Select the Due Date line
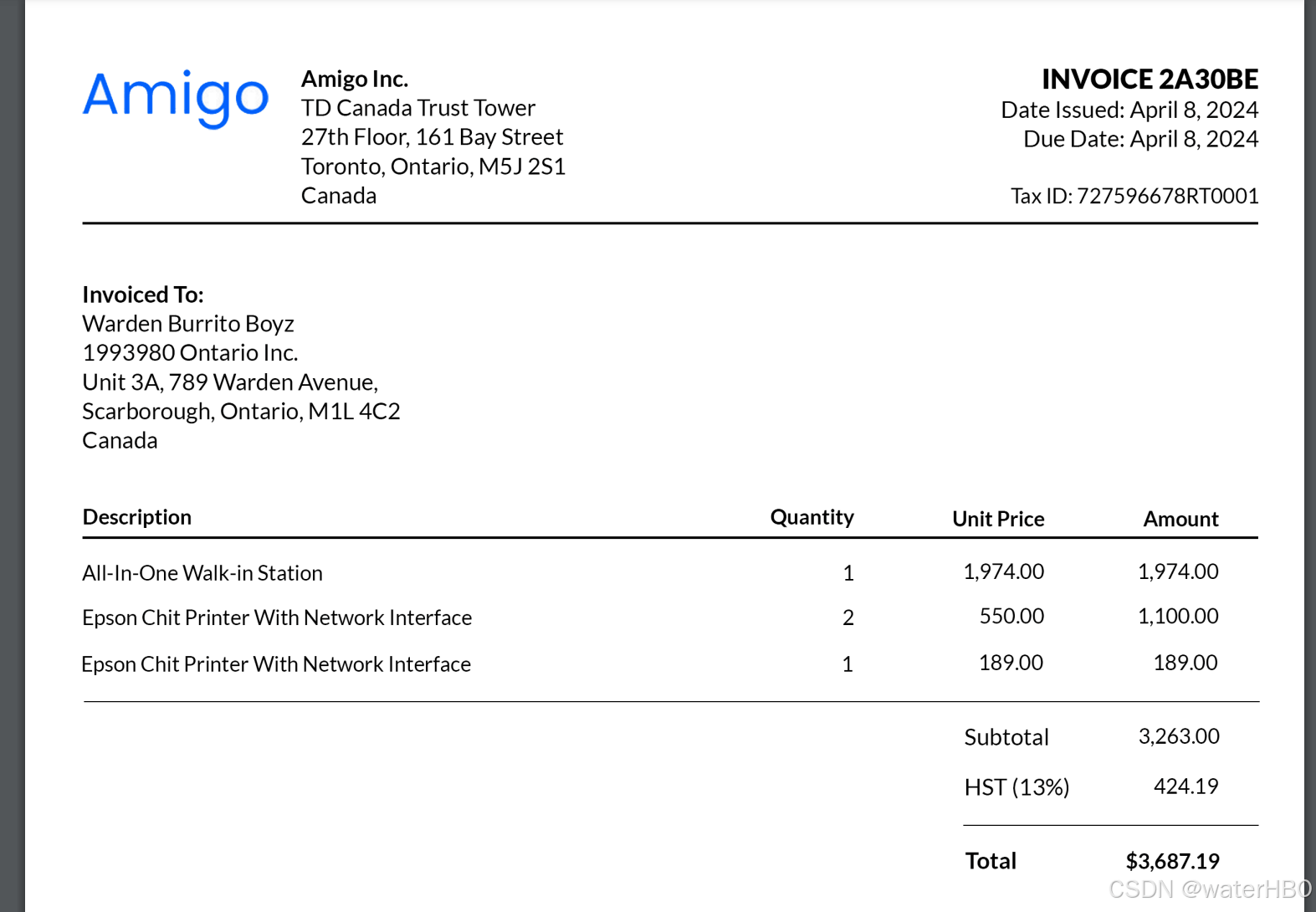The height and width of the screenshot is (912, 1316). (x=1139, y=139)
